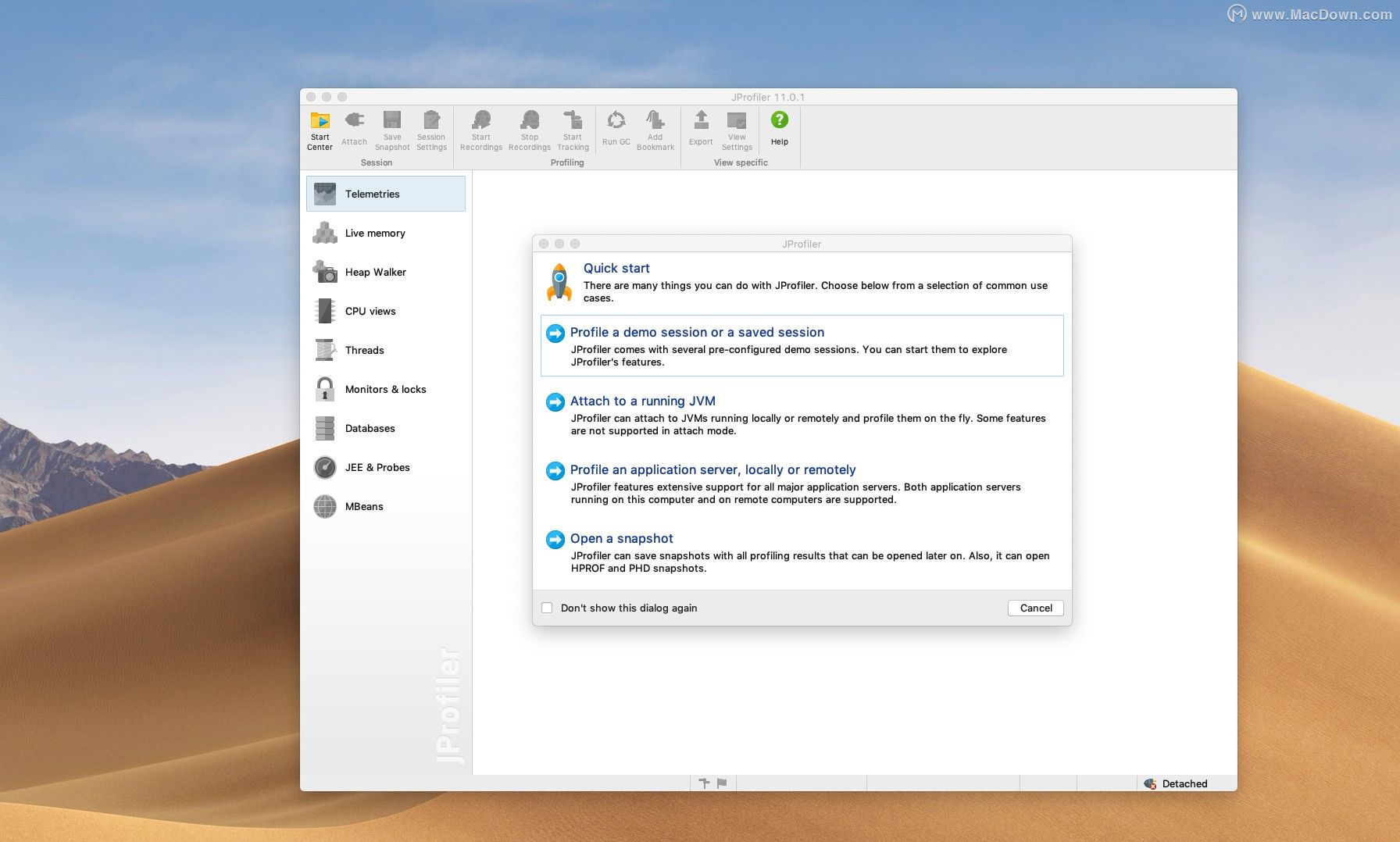This screenshot has height=842, width=1400.
Task: Click the Monitors & locks padlock icon
Action: (x=325, y=389)
